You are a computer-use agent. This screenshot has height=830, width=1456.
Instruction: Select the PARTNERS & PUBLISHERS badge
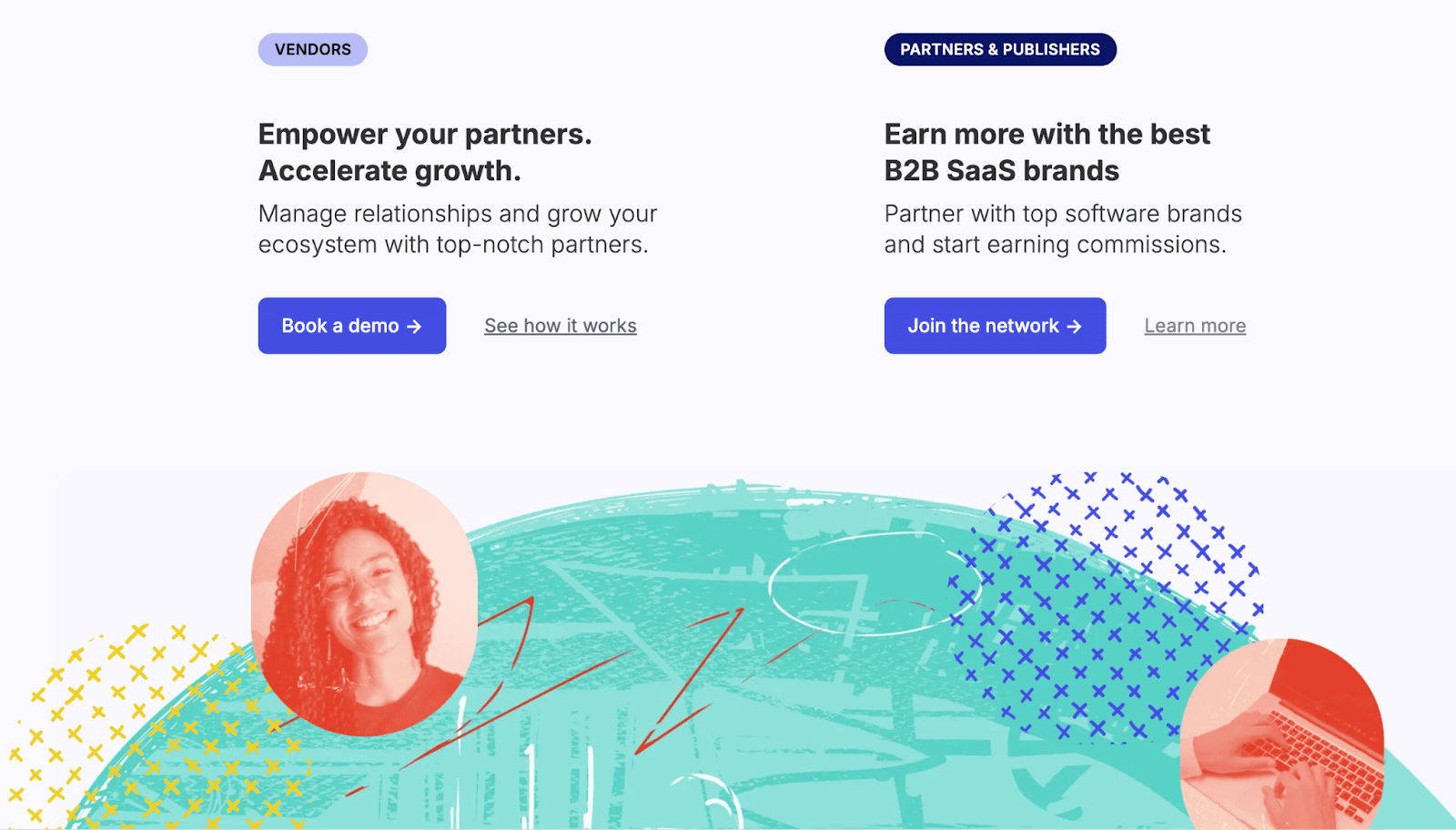point(1000,49)
